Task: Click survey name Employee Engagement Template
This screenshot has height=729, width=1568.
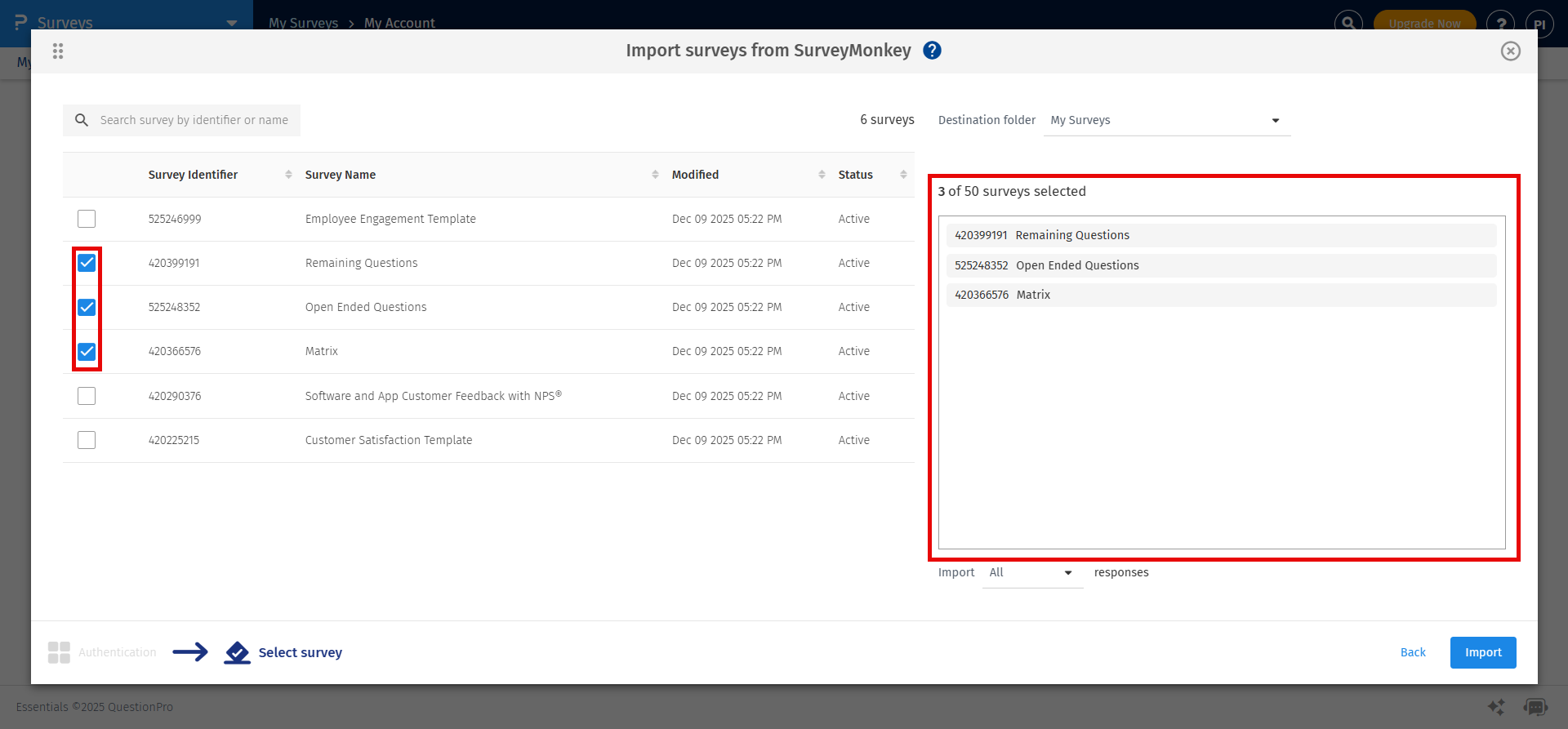Action: tap(390, 219)
